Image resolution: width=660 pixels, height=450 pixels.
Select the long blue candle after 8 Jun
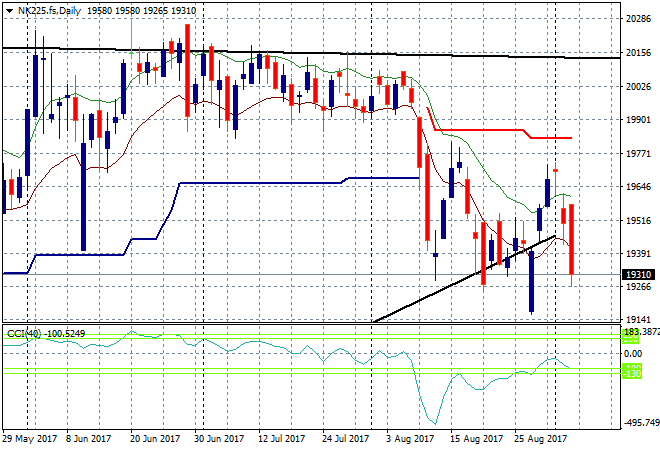tap(83, 197)
